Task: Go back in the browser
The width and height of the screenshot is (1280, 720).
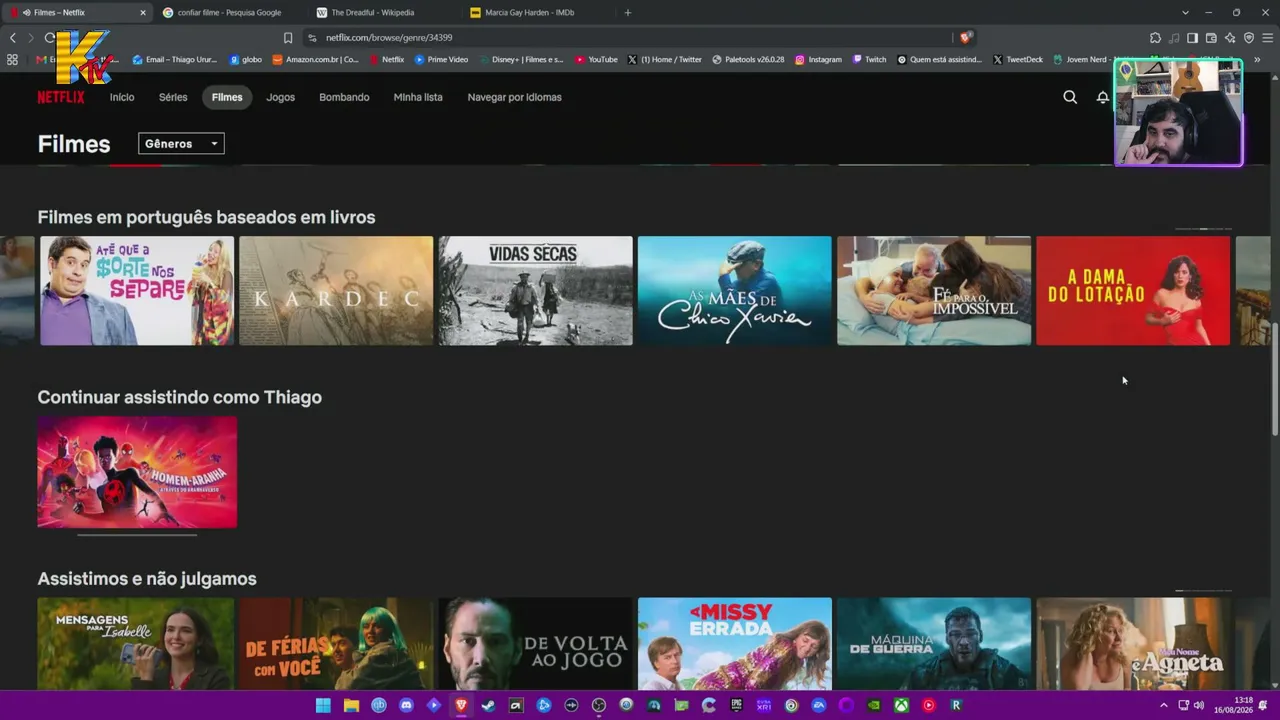Action: (13, 38)
